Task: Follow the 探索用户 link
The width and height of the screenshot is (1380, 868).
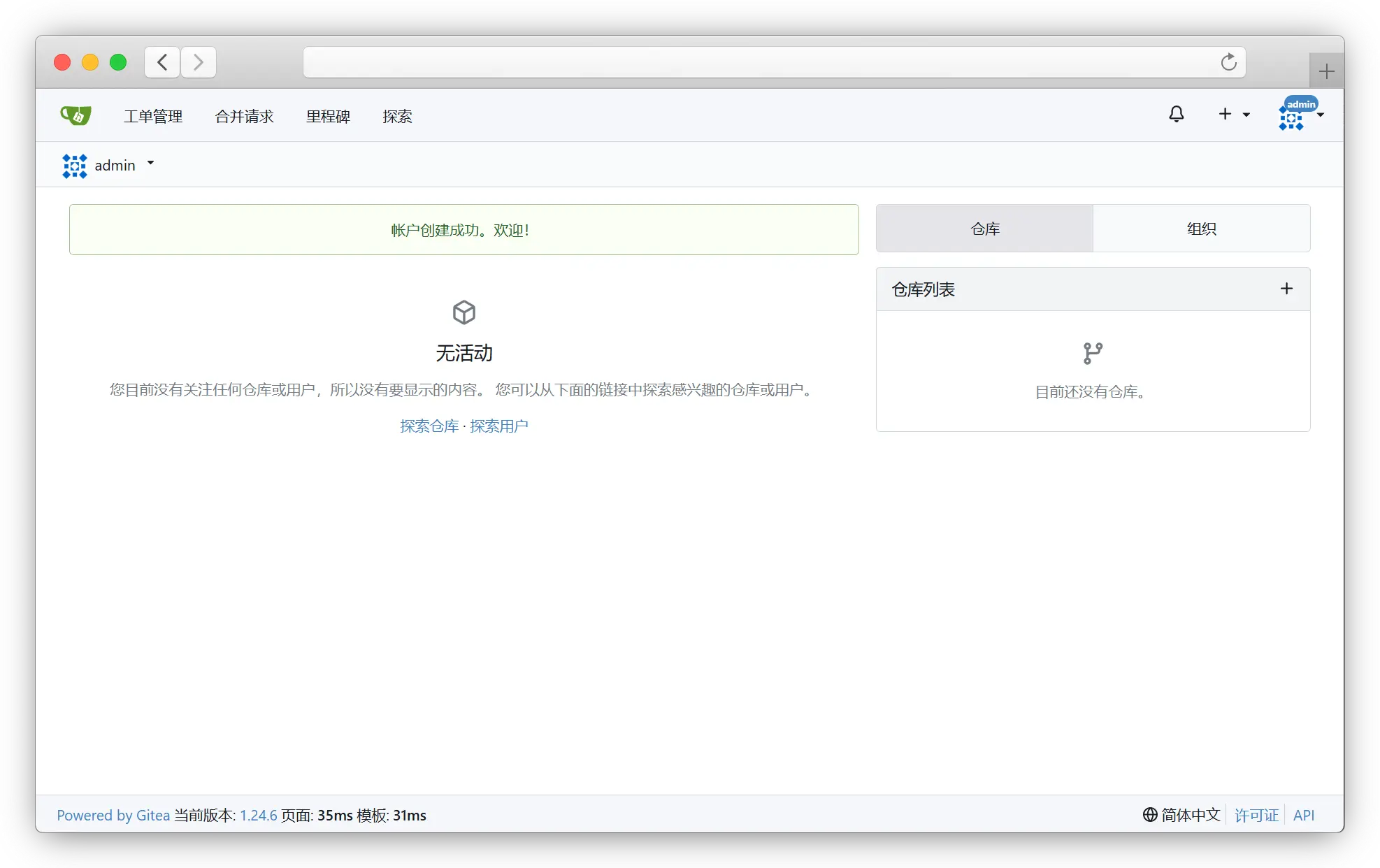Action: pos(499,426)
